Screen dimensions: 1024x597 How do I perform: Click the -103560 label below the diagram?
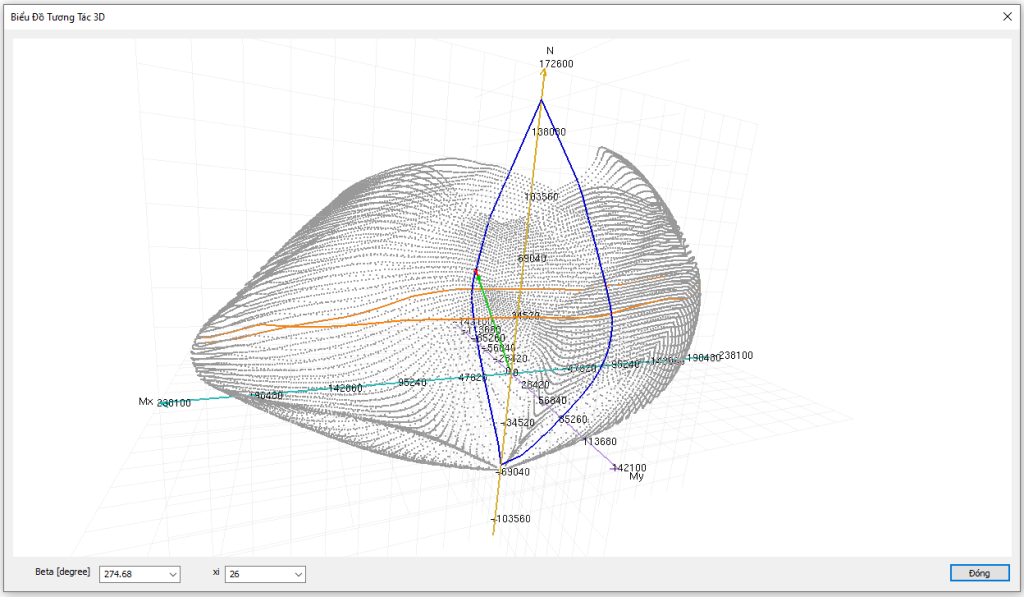[x=510, y=519]
